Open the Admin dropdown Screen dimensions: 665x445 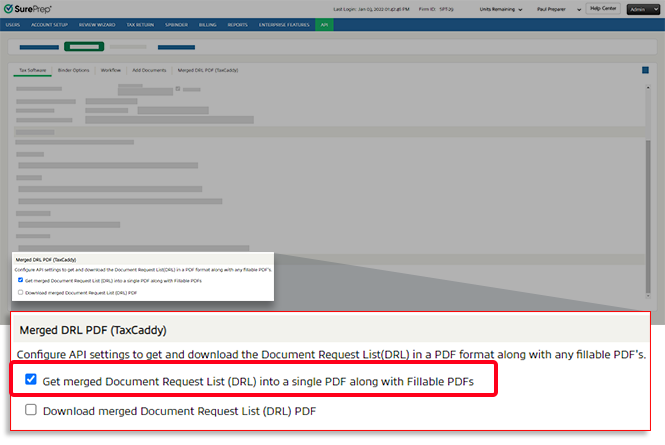(643, 9)
